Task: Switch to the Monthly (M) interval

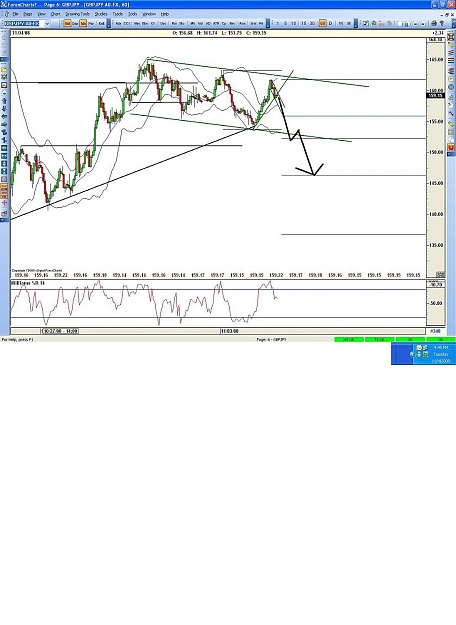Action: [349, 24]
